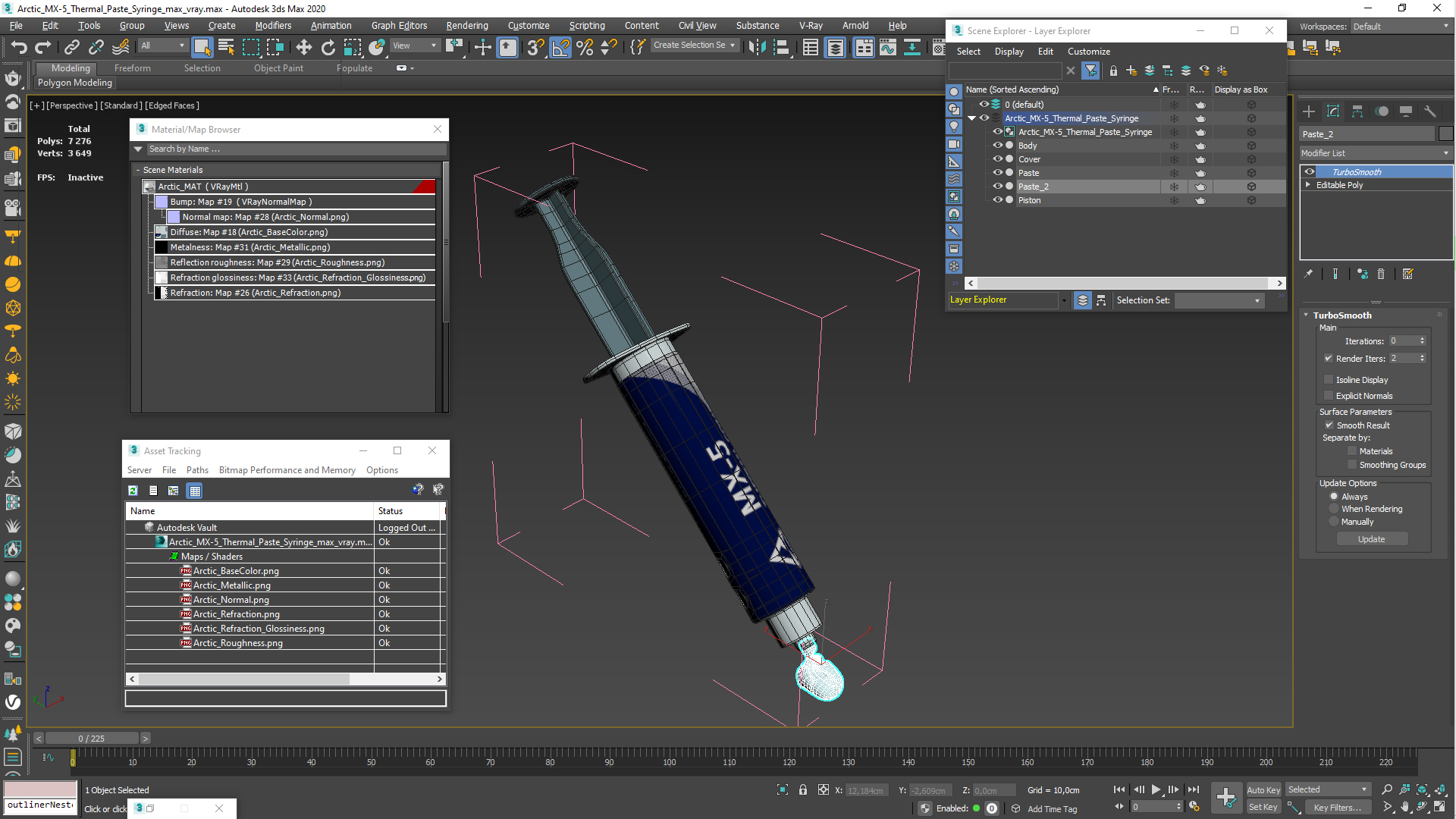Click the Scene Explorer lock icon
This screenshot has width=1456, height=819.
(1113, 71)
